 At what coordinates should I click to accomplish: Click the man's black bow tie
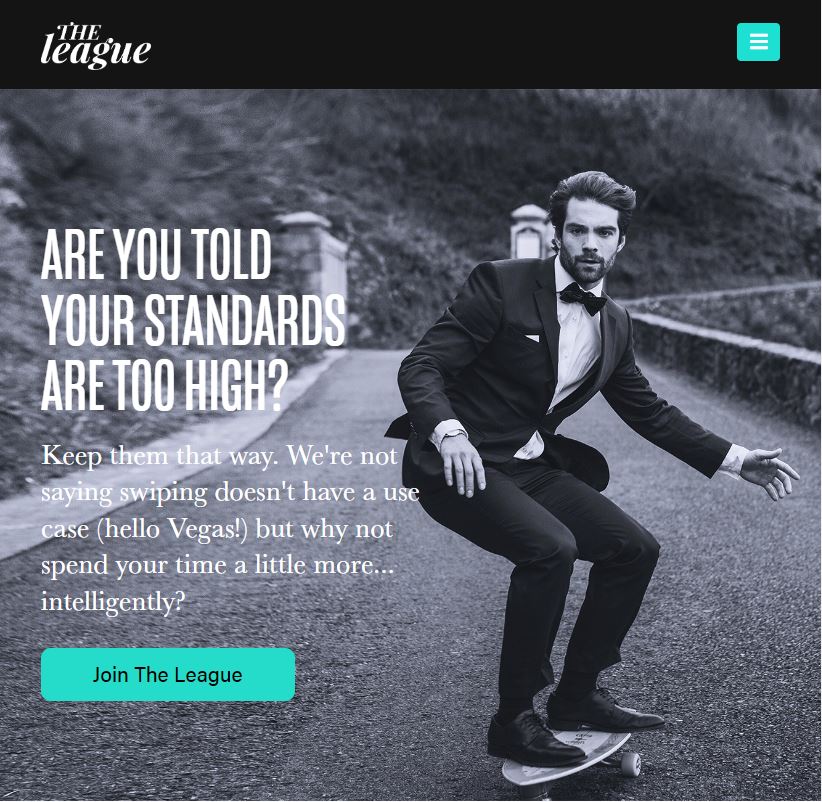point(582,299)
